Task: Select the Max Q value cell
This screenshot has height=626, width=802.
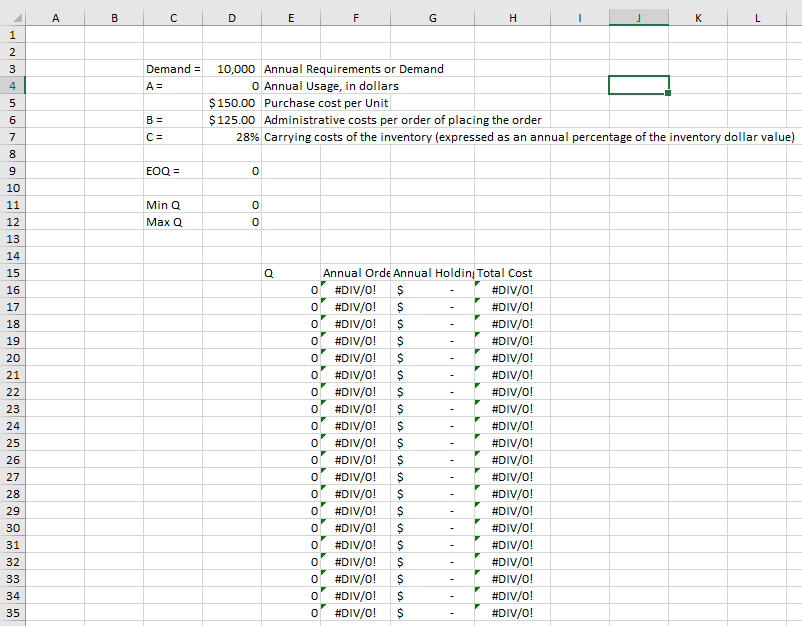Action: pos(232,222)
